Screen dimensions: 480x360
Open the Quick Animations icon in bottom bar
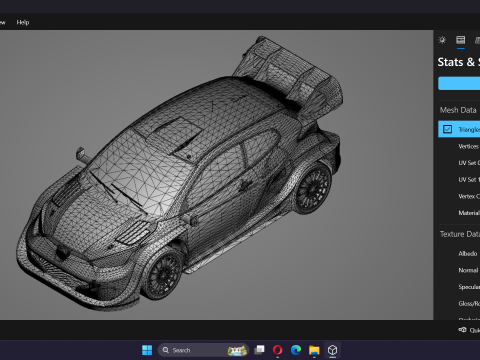coord(462,330)
